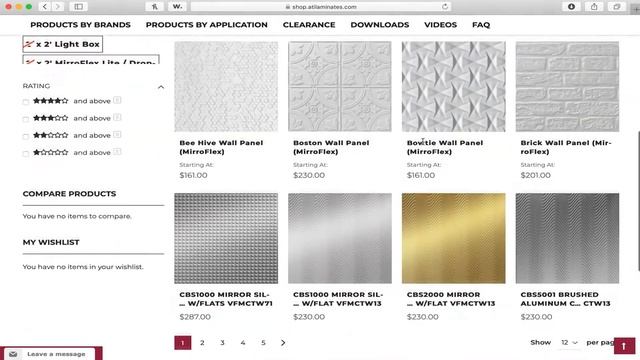This screenshot has width=640, height=360.
Task: Click CBS1000 W/FLAT VFMCTW13 thumbnail
Action: pos(340,238)
